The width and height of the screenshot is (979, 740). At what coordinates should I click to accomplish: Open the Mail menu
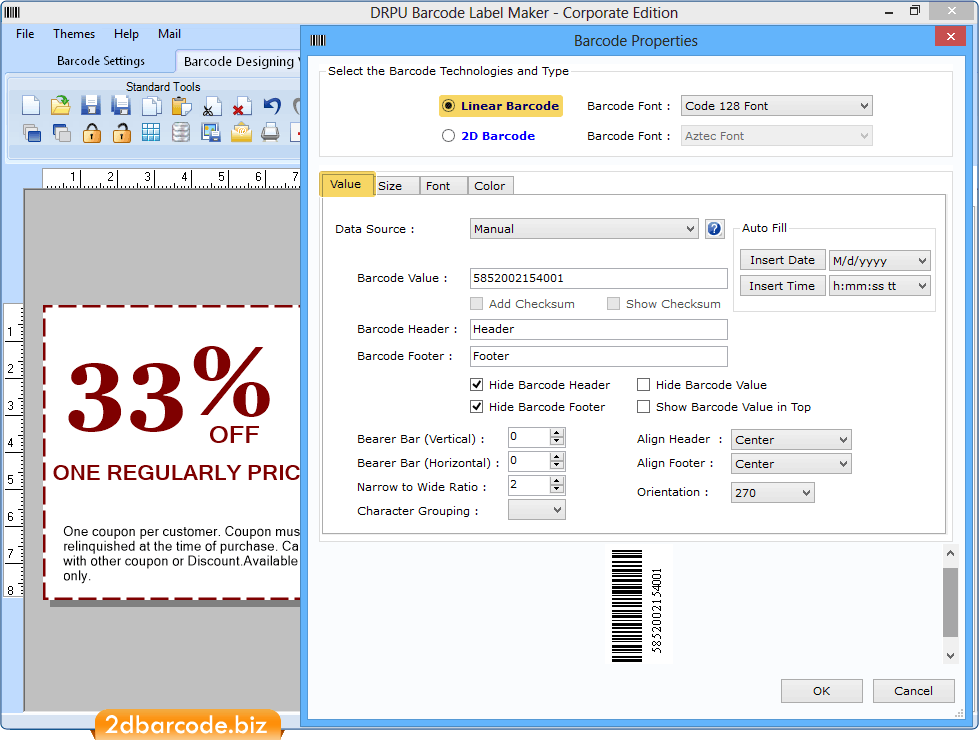point(169,34)
